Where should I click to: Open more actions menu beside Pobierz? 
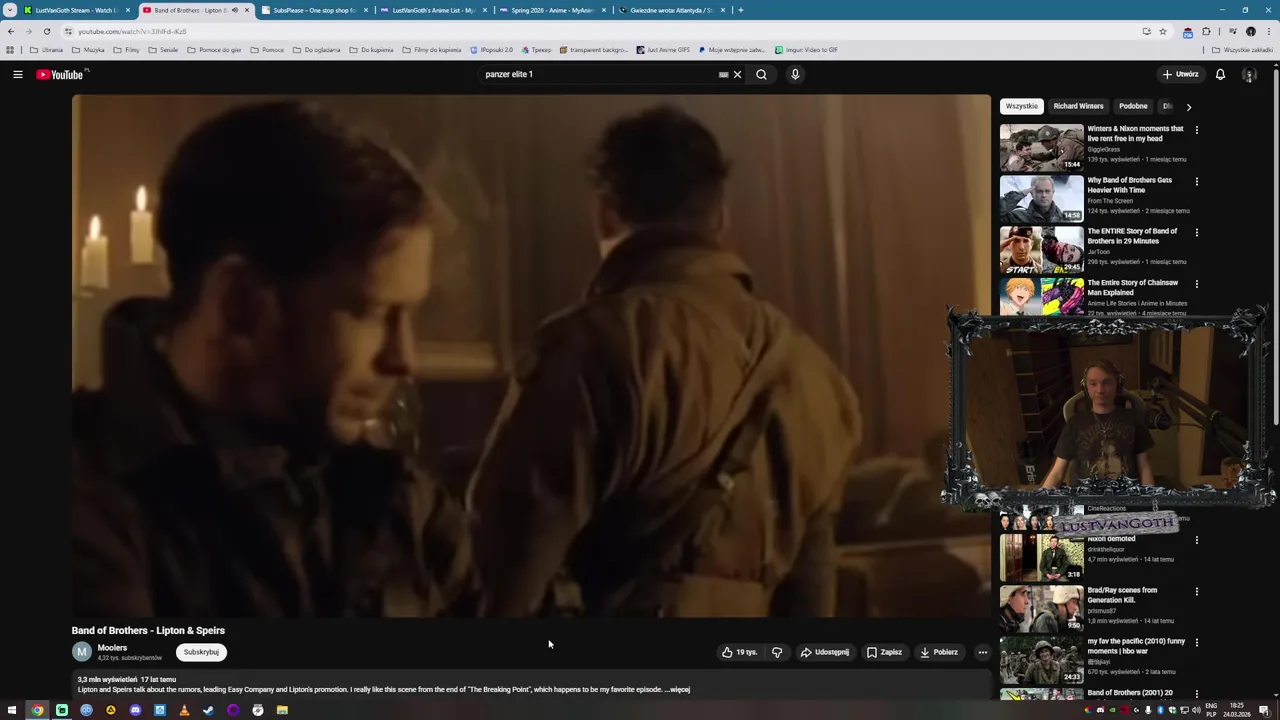pyautogui.click(x=982, y=652)
